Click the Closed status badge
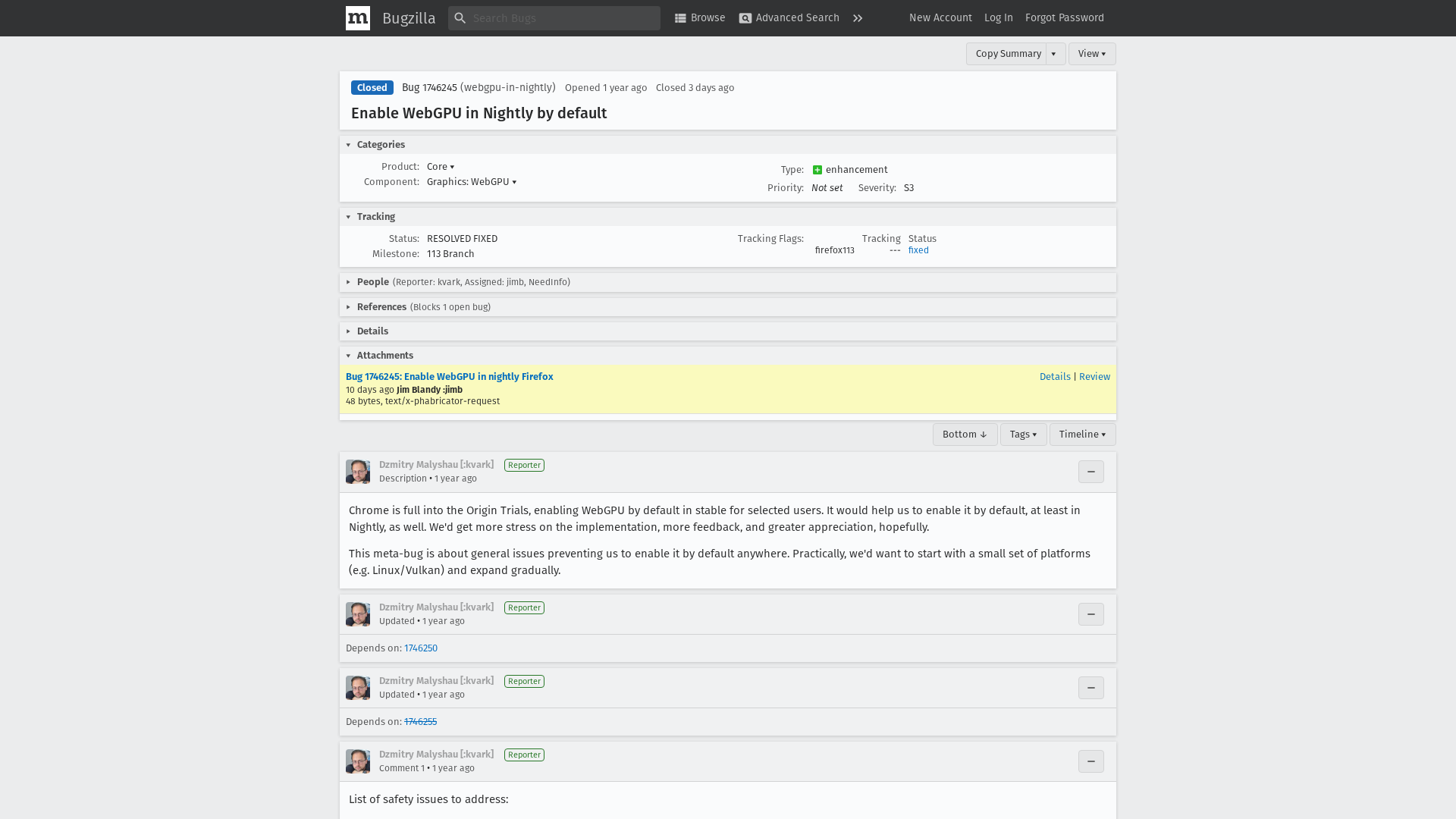1456x819 pixels. 372,88
